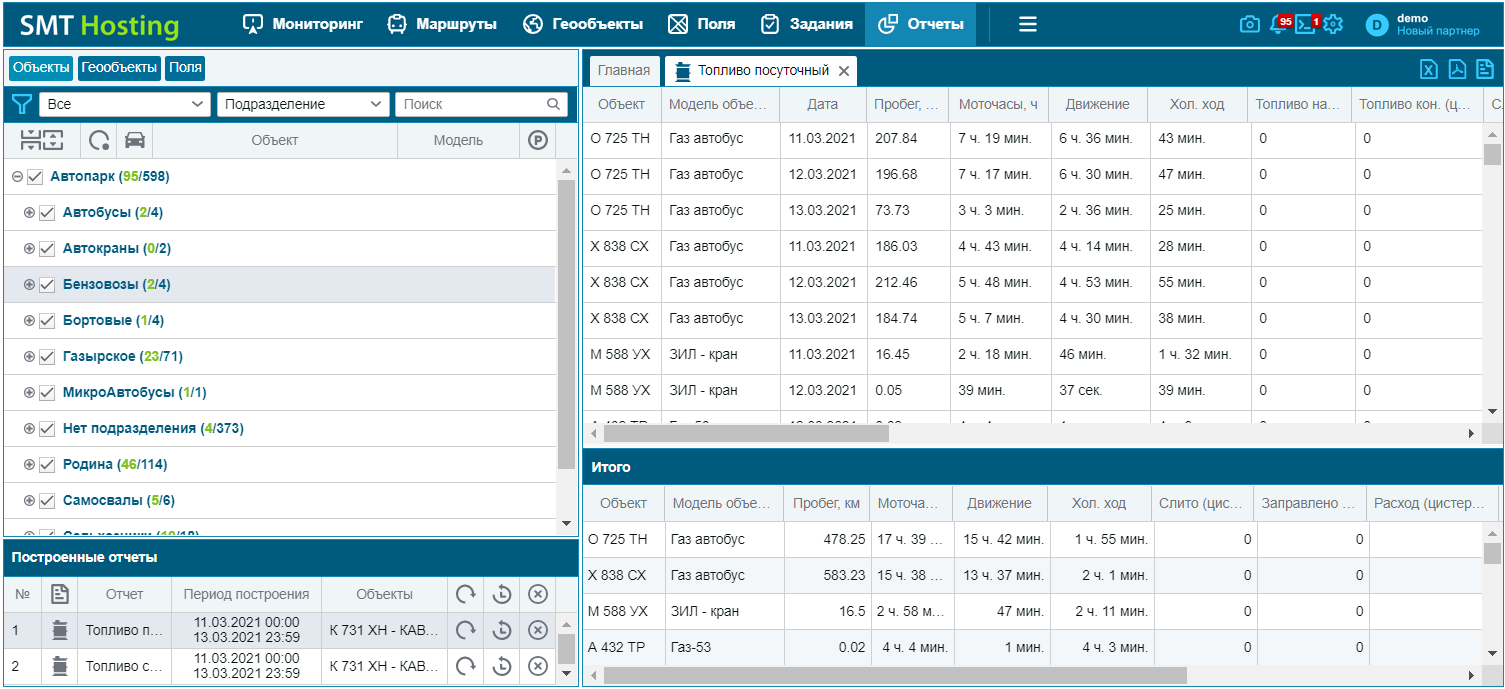The image size is (1505, 689).
Task: Rebuild report in row 1
Action: coord(465,630)
